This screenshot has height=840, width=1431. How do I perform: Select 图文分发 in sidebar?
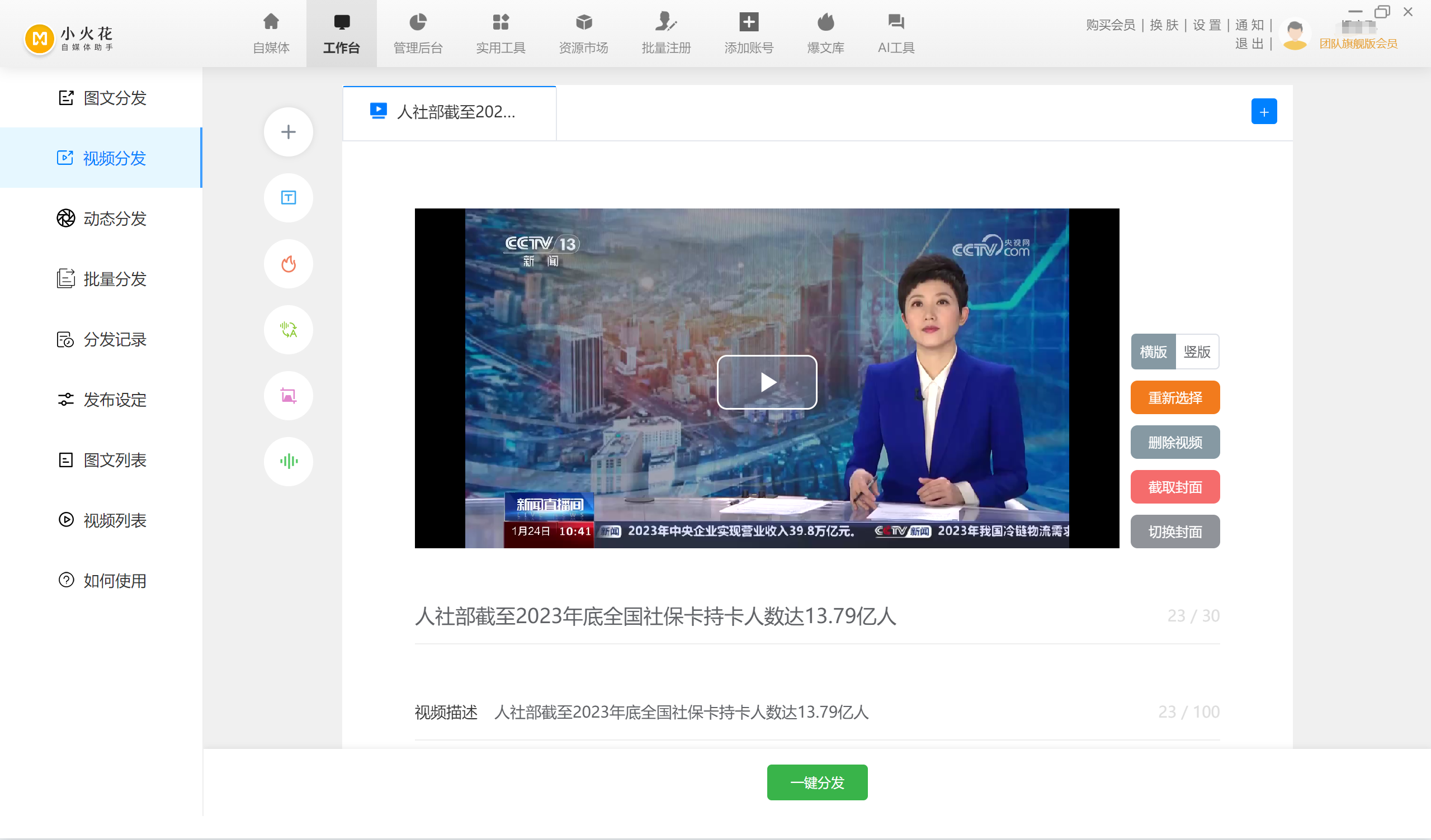click(x=101, y=98)
